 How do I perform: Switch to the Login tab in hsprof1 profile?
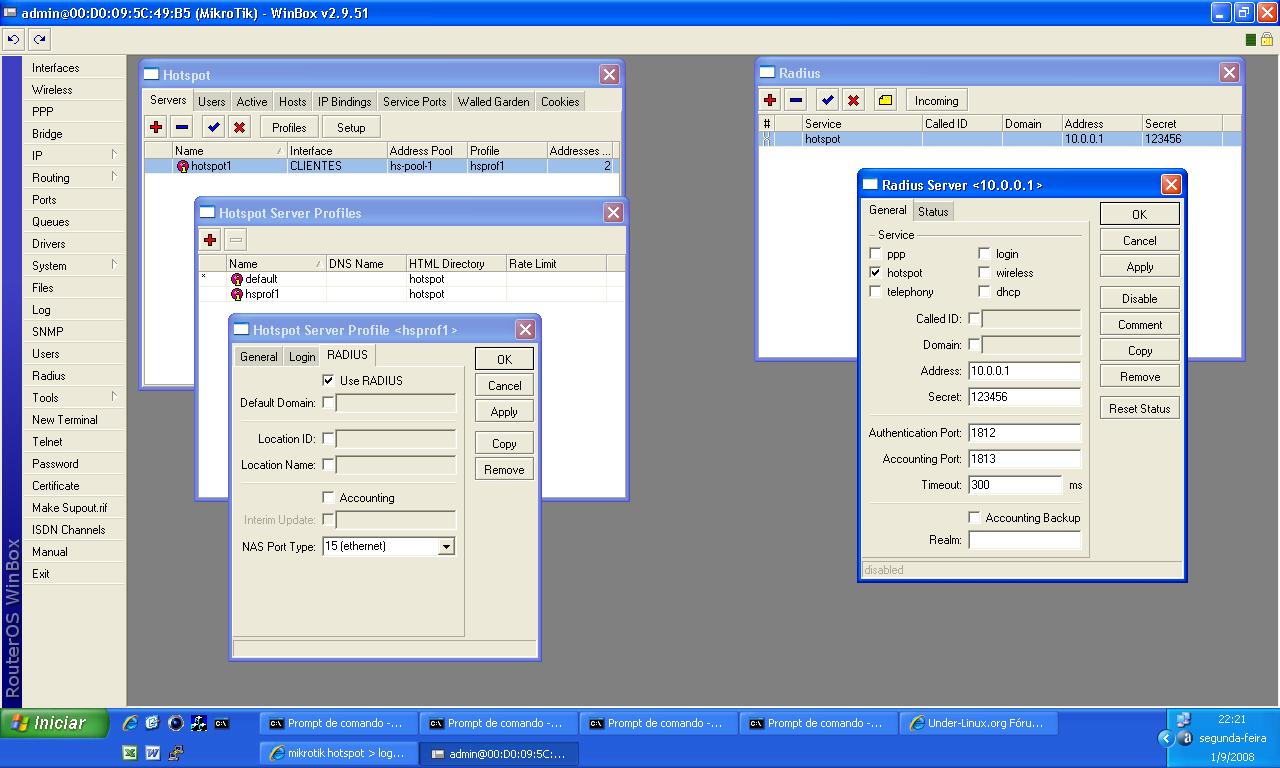pyautogui.click(x=302, y=357)
